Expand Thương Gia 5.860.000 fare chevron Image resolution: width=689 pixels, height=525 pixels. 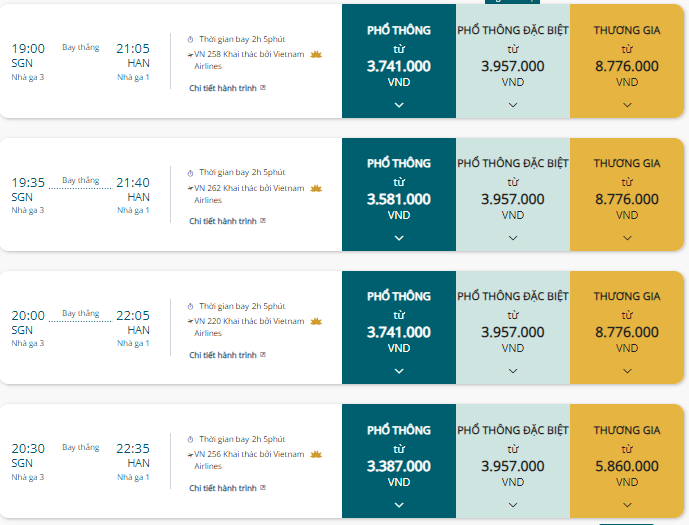tap(627, 505)
